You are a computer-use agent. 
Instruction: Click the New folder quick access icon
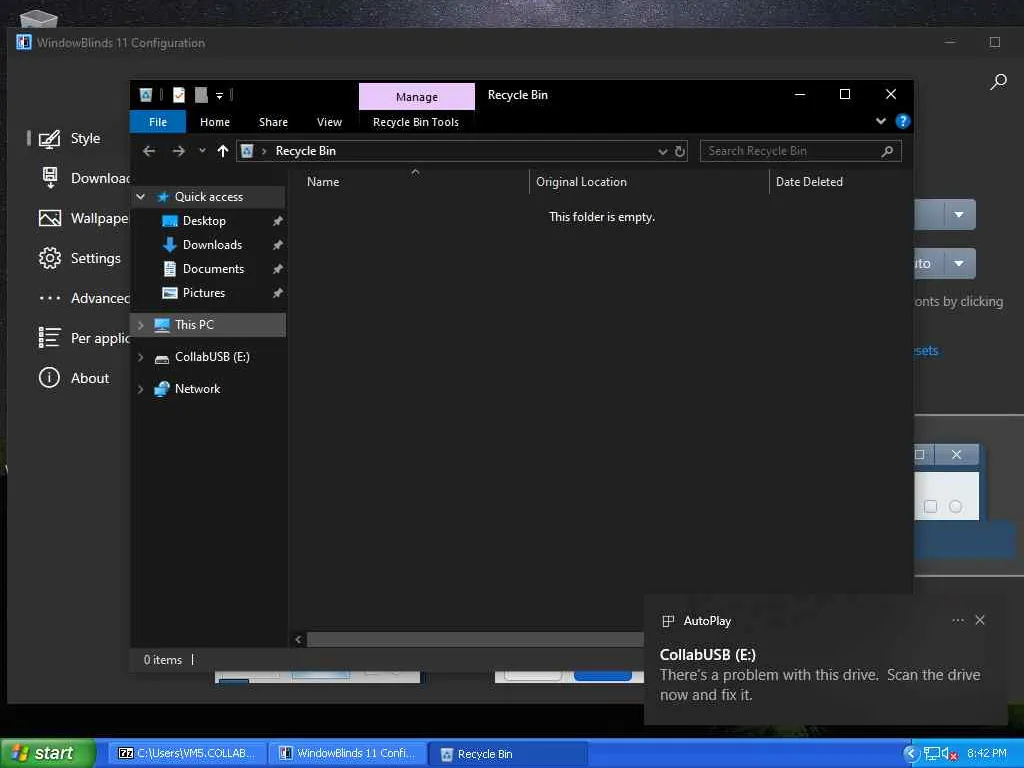201,95
